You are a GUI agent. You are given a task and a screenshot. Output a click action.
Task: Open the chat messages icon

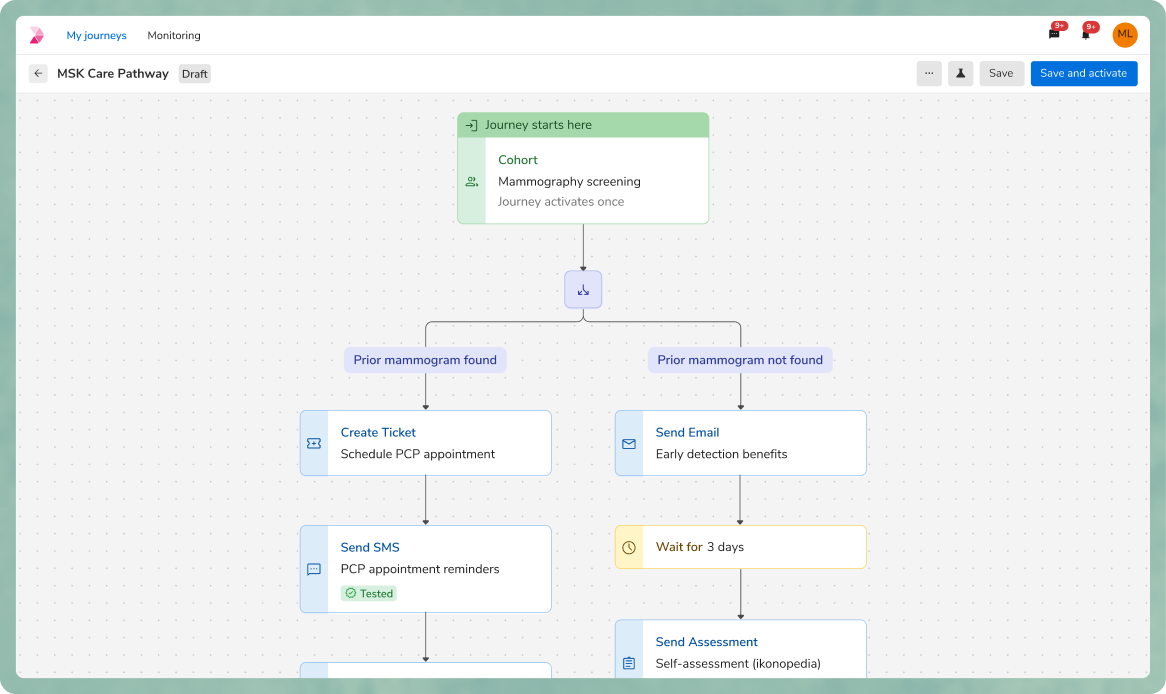click(1054, 33)
